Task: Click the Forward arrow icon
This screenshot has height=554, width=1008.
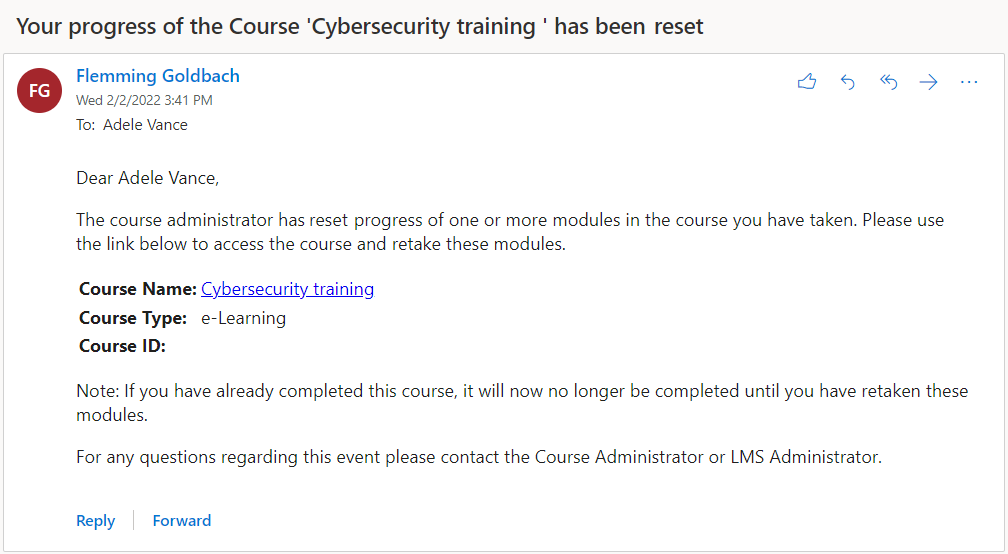Action: 929,82
